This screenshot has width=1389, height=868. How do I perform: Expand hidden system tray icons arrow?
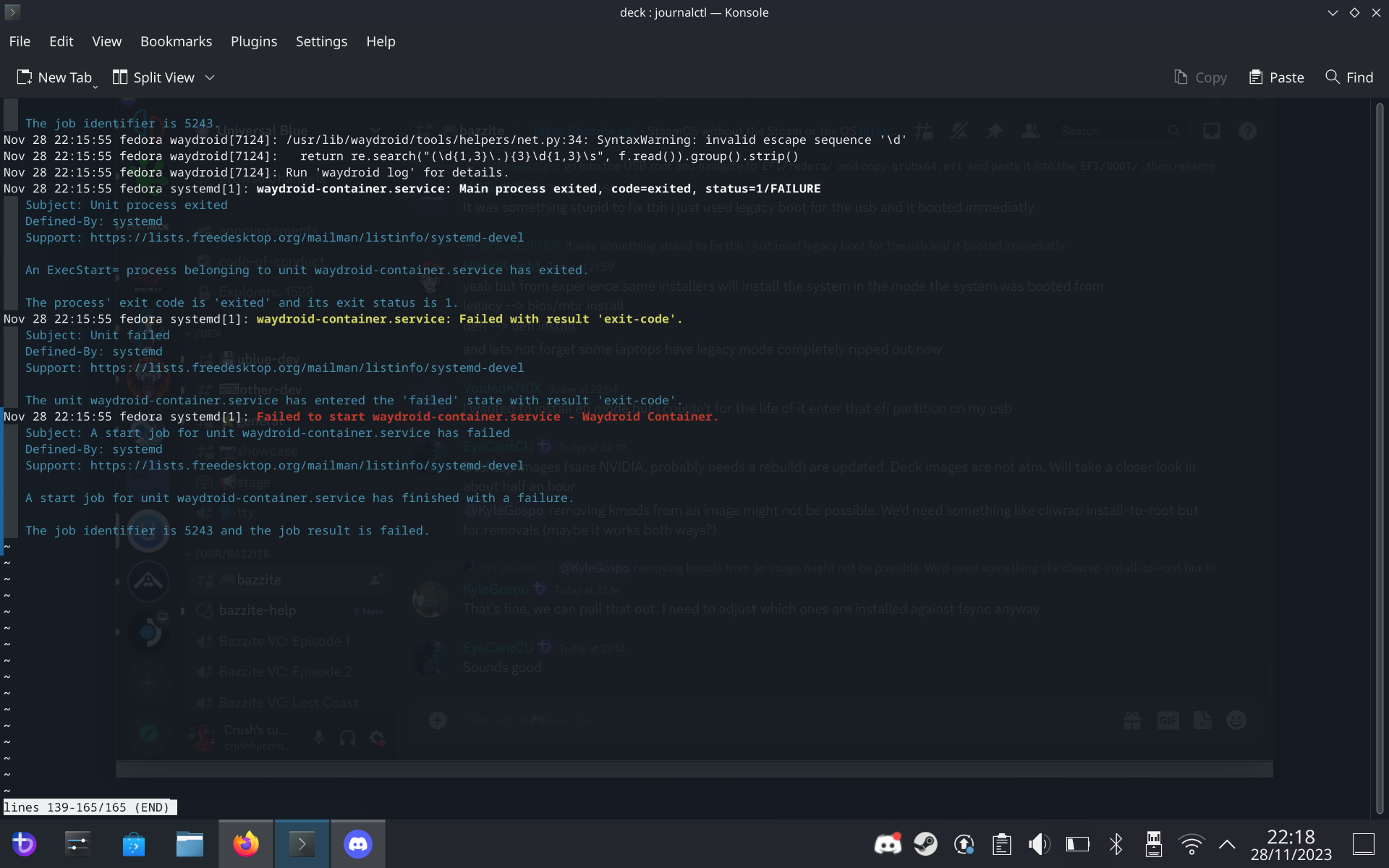(x=1227, y=844)
